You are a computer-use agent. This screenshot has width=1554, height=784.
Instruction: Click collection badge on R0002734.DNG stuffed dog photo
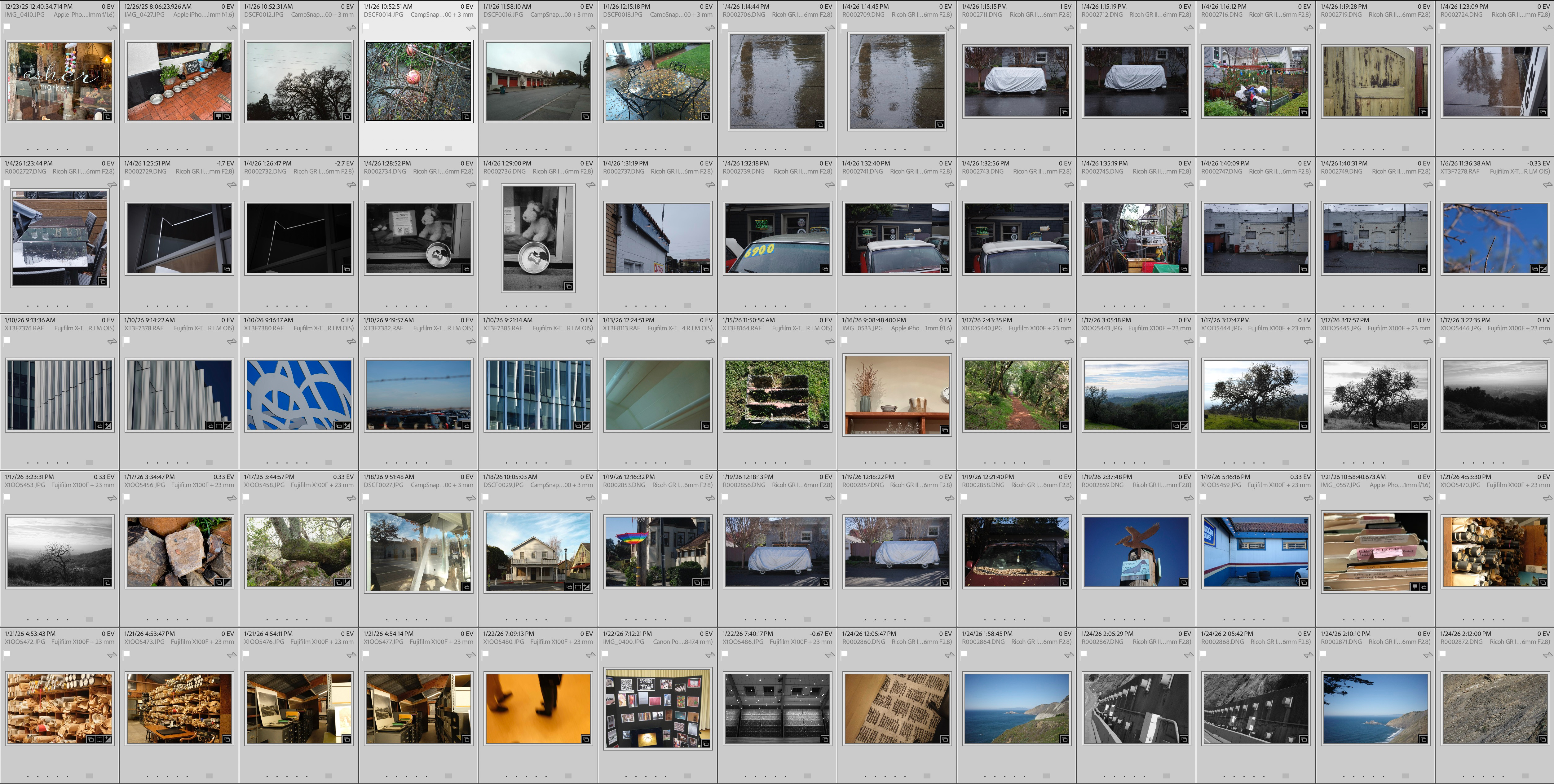[467, 269]
